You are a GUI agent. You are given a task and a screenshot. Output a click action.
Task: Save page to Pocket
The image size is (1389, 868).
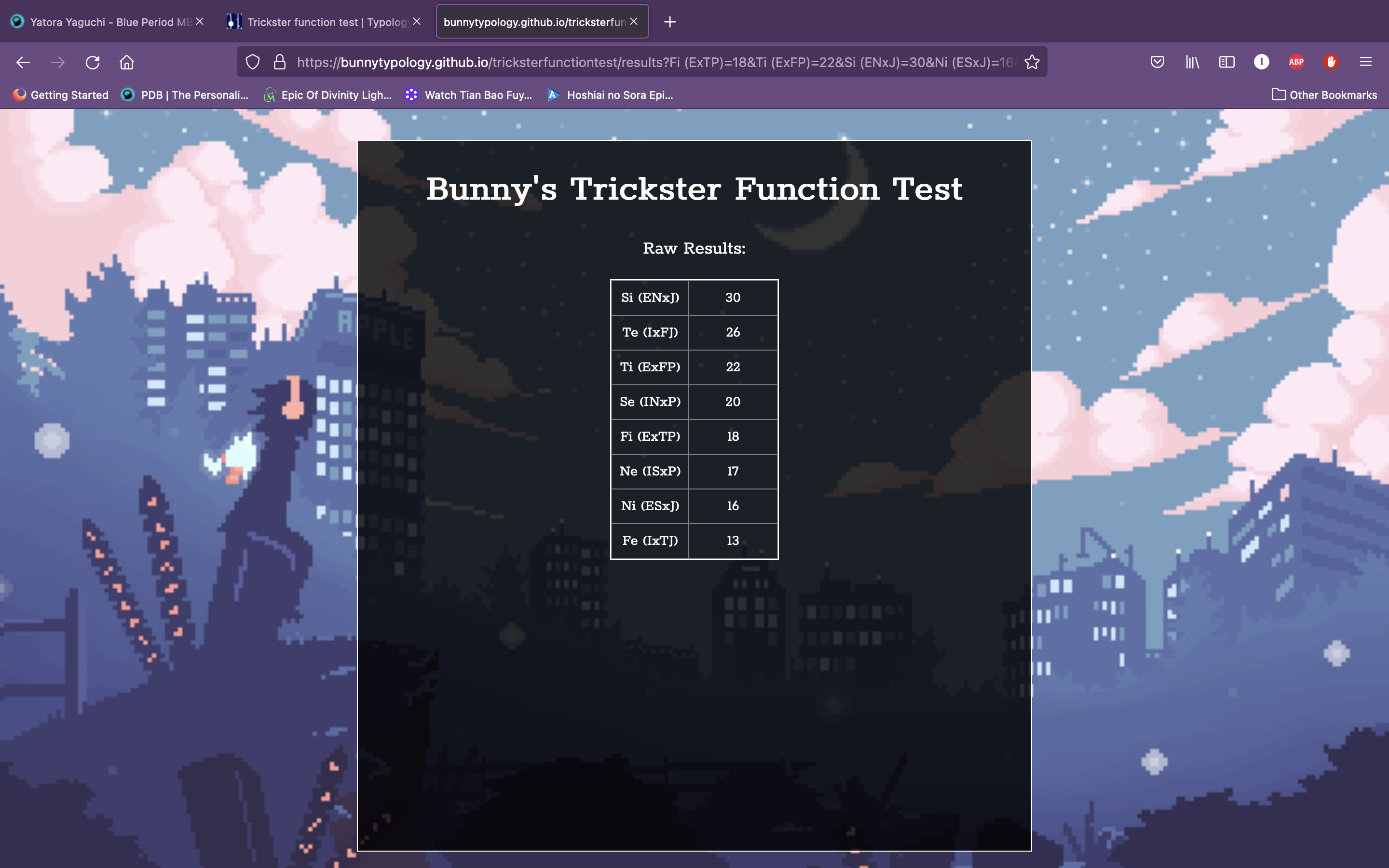coord(1157,62)
